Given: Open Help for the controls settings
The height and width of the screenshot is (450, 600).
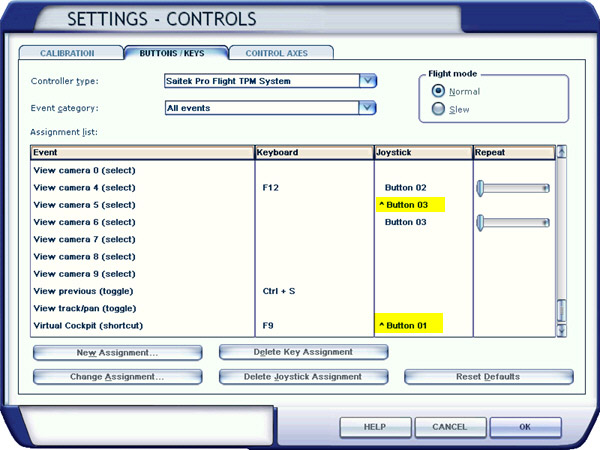Looking at the screenshot, I should click(x=375, y=427).
